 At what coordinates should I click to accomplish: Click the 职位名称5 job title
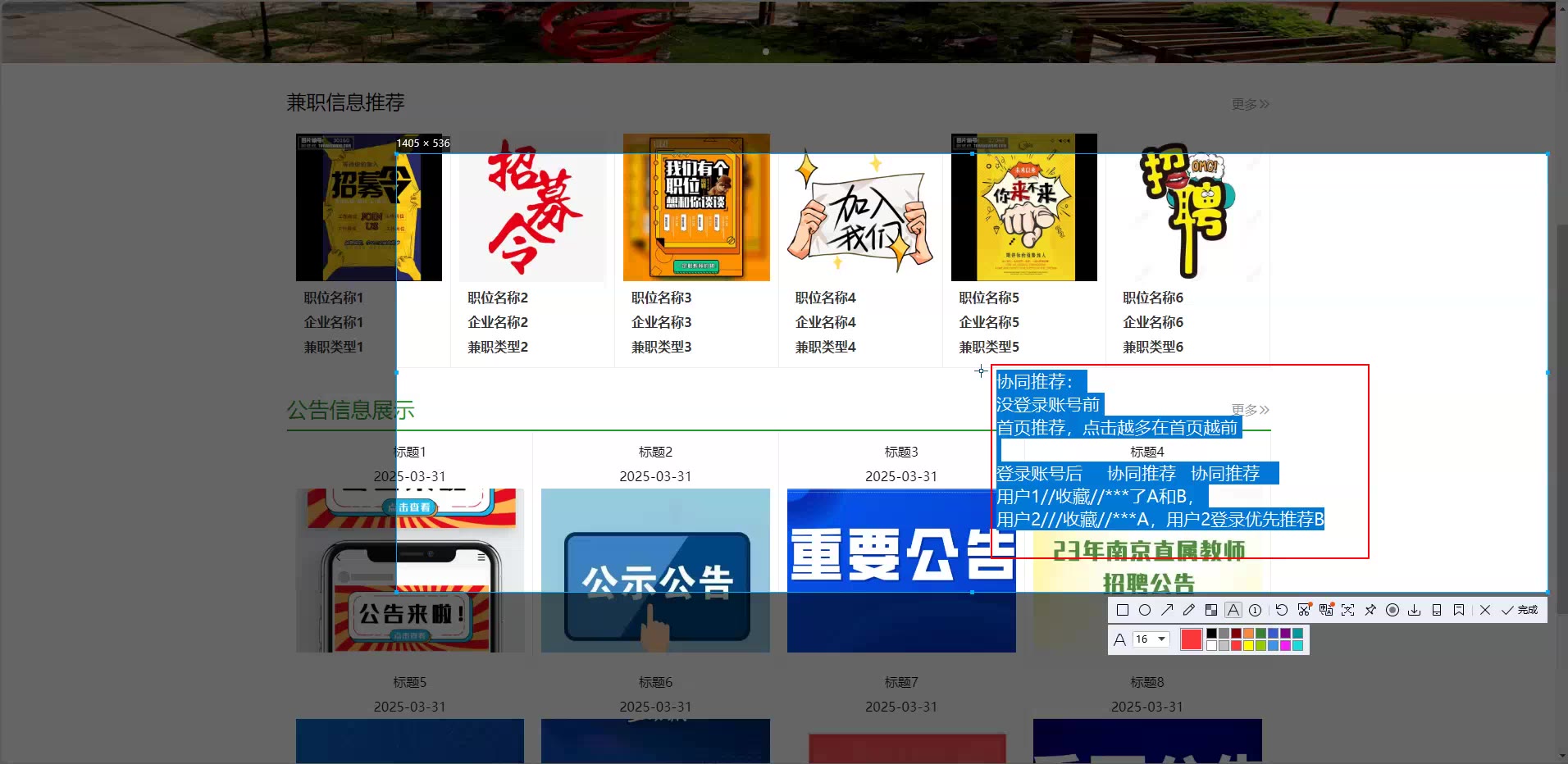tap(990, 298)
